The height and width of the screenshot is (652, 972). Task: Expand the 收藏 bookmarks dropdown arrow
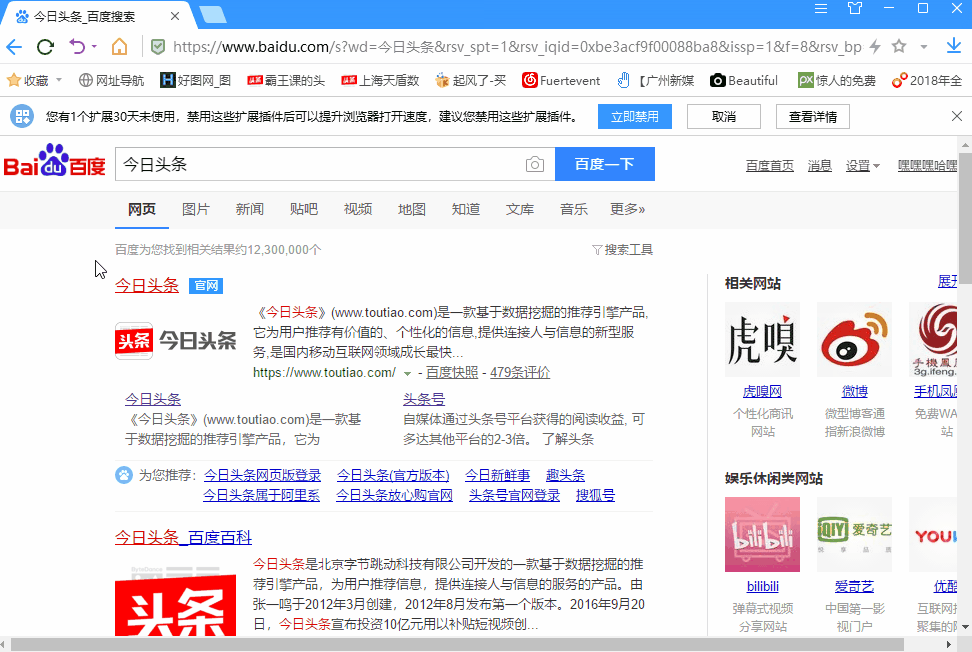[x=58, y=80]
